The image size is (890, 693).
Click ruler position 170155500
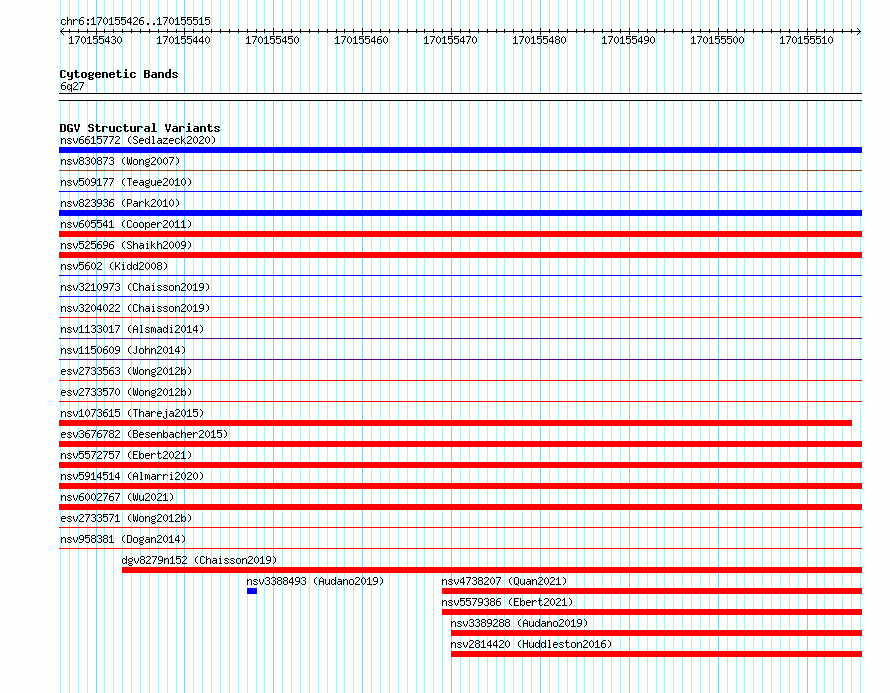pyautogui.click(x=717, y=40)
